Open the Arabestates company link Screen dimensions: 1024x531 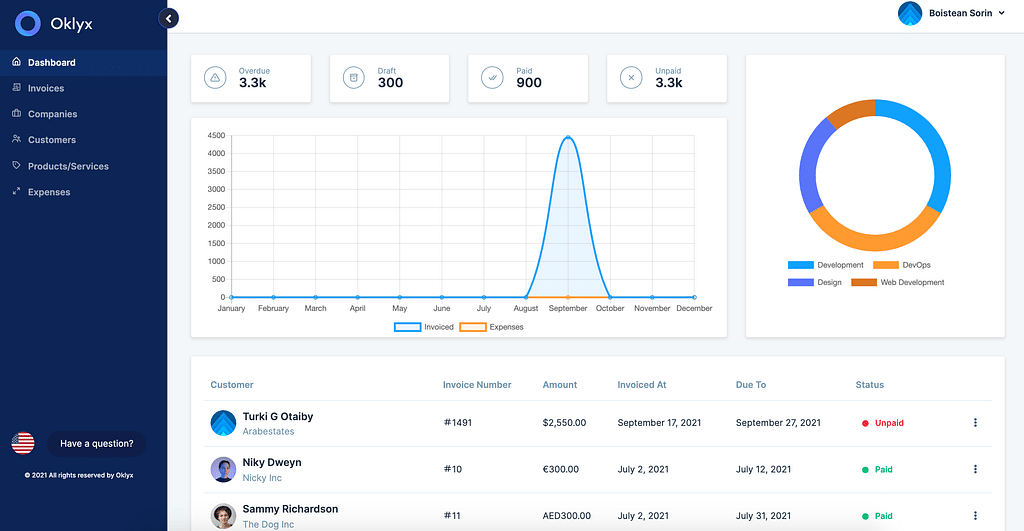coord(269,432)
